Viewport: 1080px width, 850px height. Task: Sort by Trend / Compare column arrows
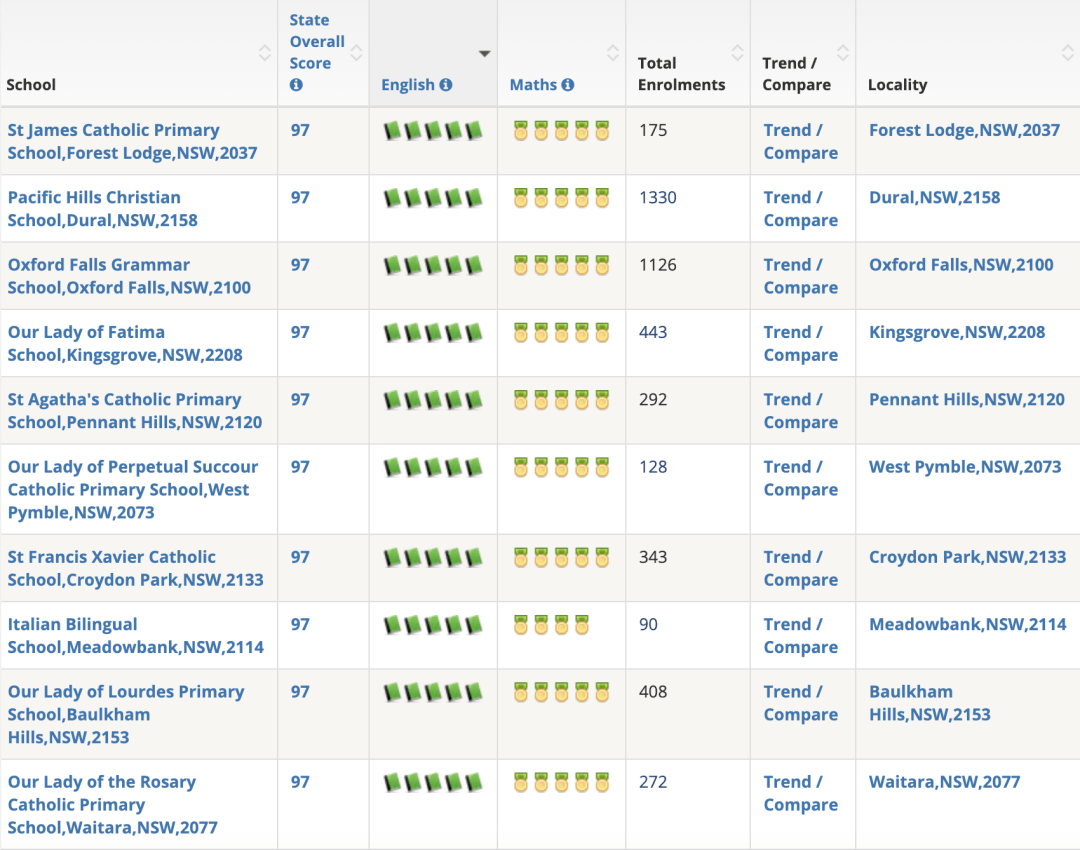pos(842,53)
